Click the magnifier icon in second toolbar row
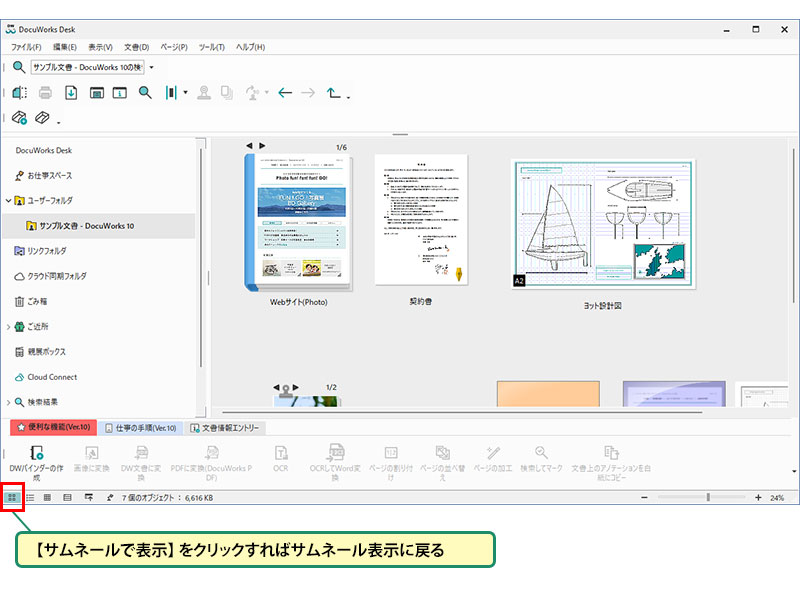Screen dimensions: 800x600 tap(145, 93)
